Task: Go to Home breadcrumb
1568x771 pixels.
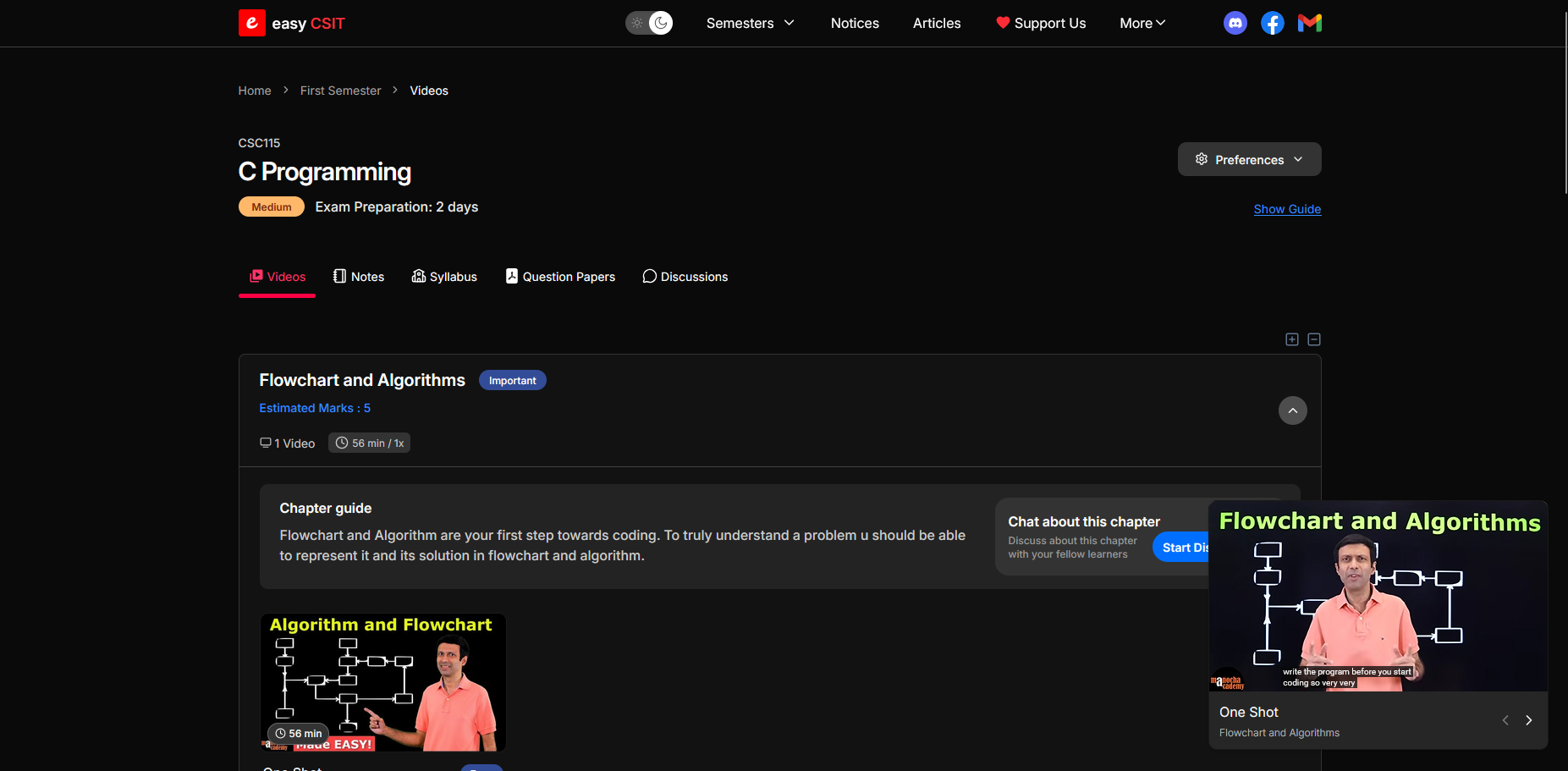Action: pos(255,91)
